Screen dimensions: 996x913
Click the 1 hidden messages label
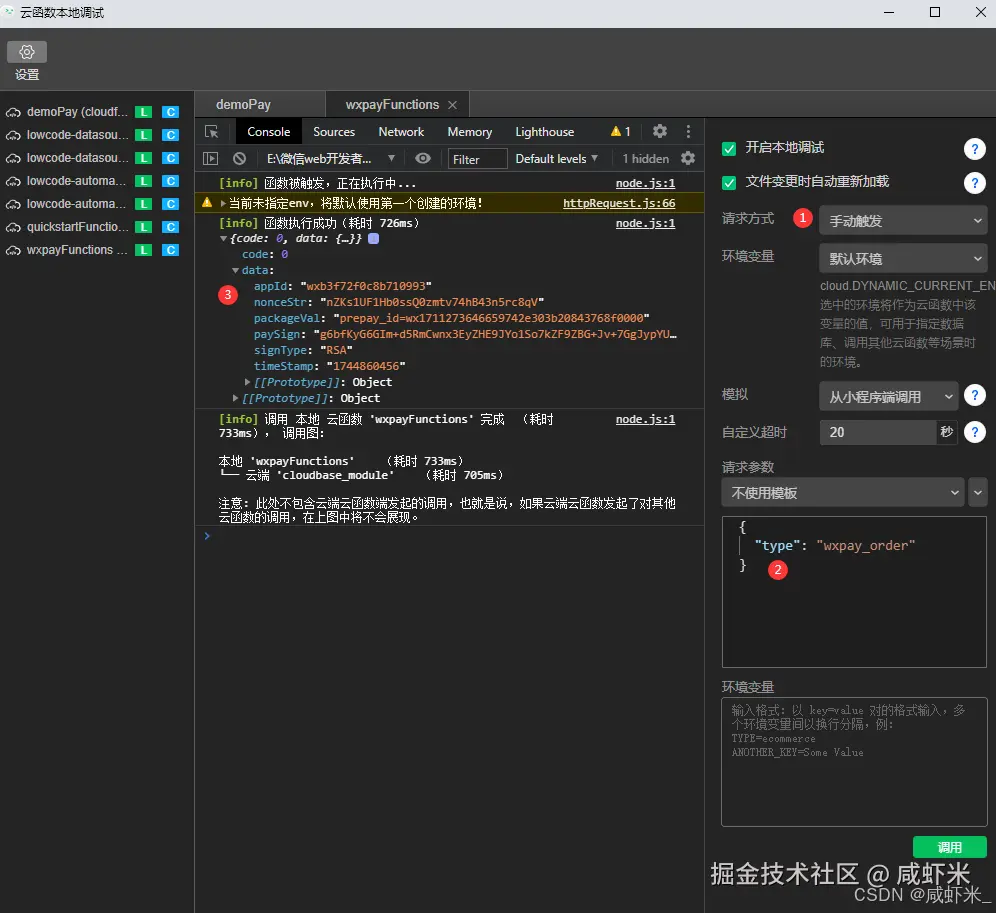click(x=645, y=159)
